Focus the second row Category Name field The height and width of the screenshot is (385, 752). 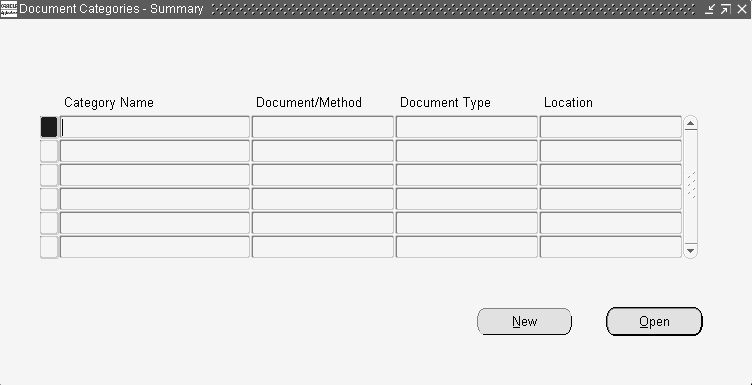tap(154, 151)
